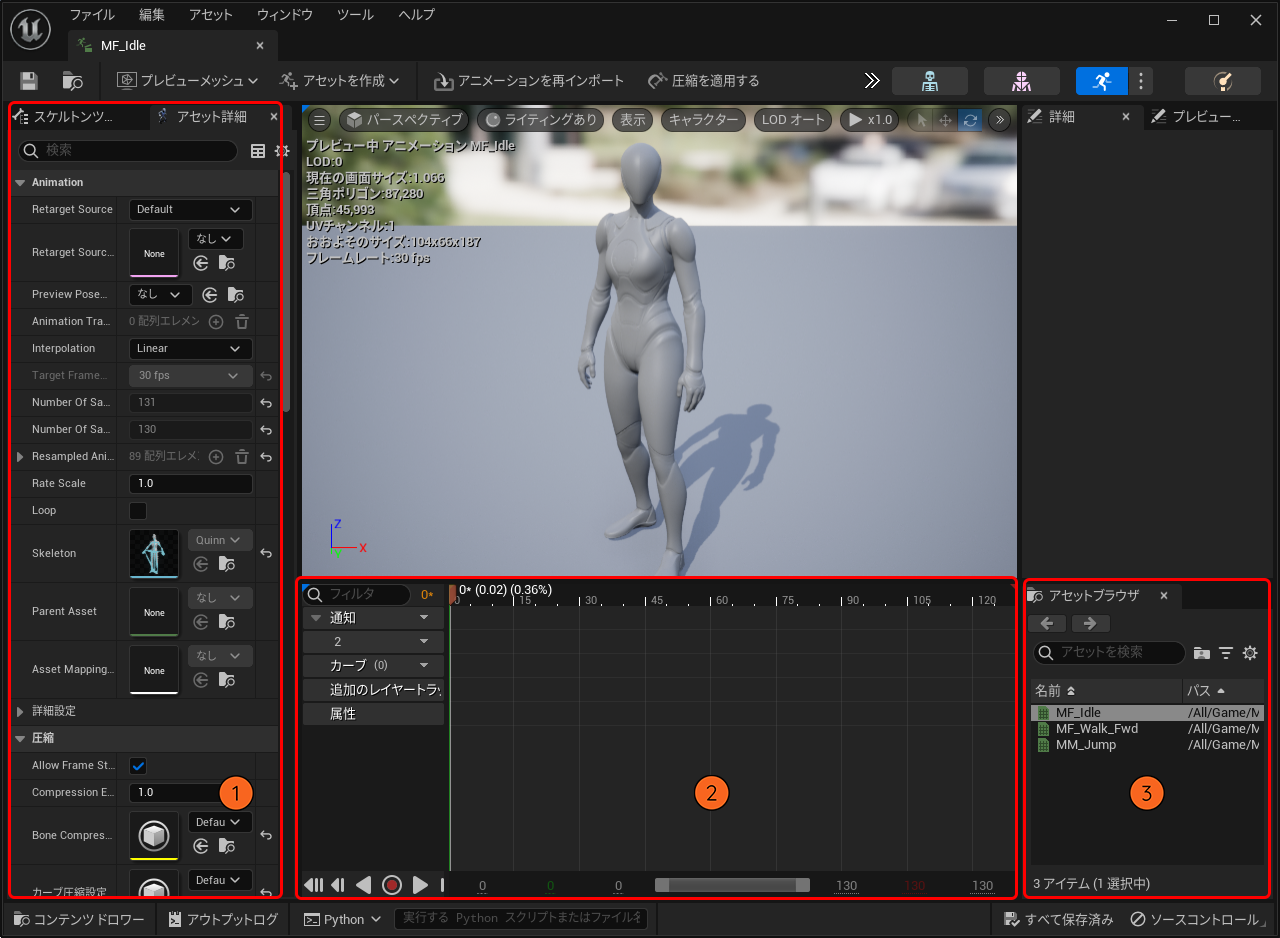Switch to the アセット詳細 tab
Screen dimensions: 1280x938
coord(210,117)
